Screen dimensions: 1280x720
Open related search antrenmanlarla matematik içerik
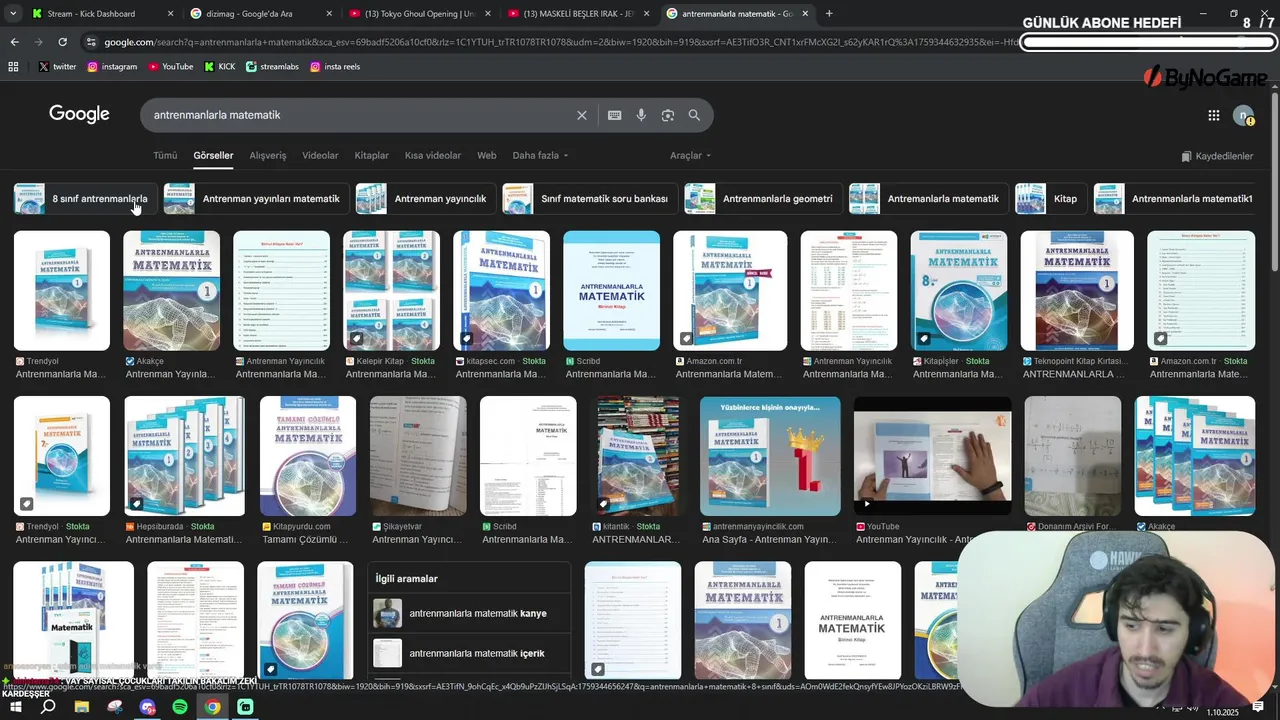[469, 653]
